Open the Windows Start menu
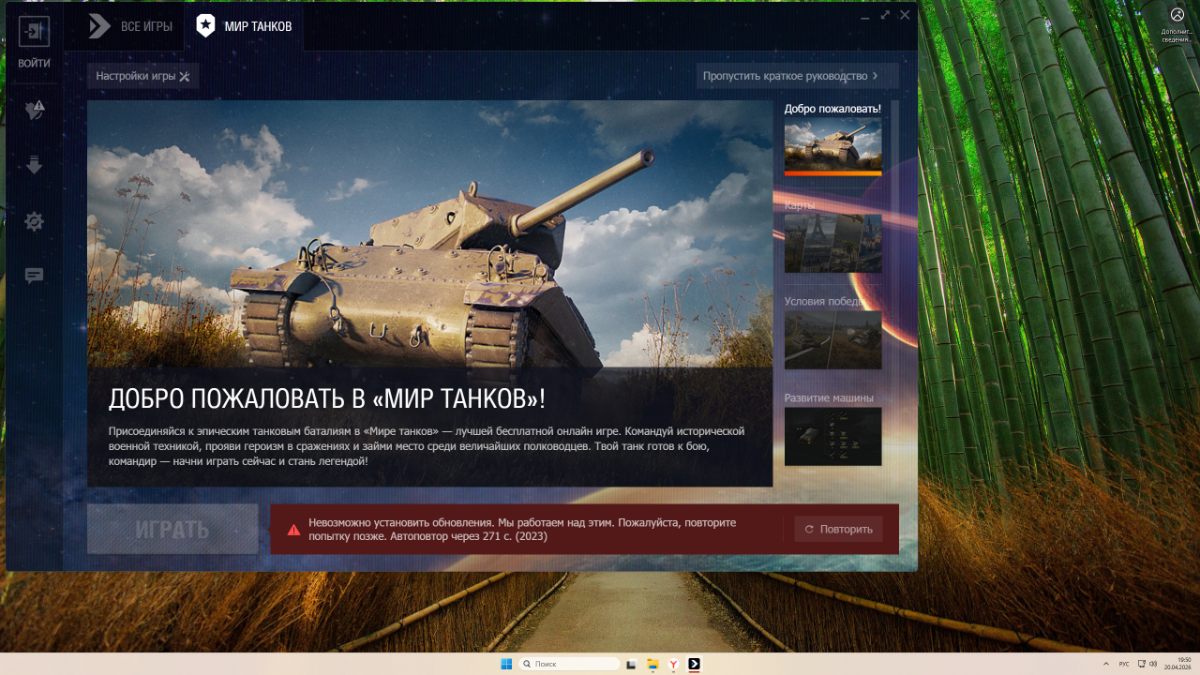 pos(506,664)
